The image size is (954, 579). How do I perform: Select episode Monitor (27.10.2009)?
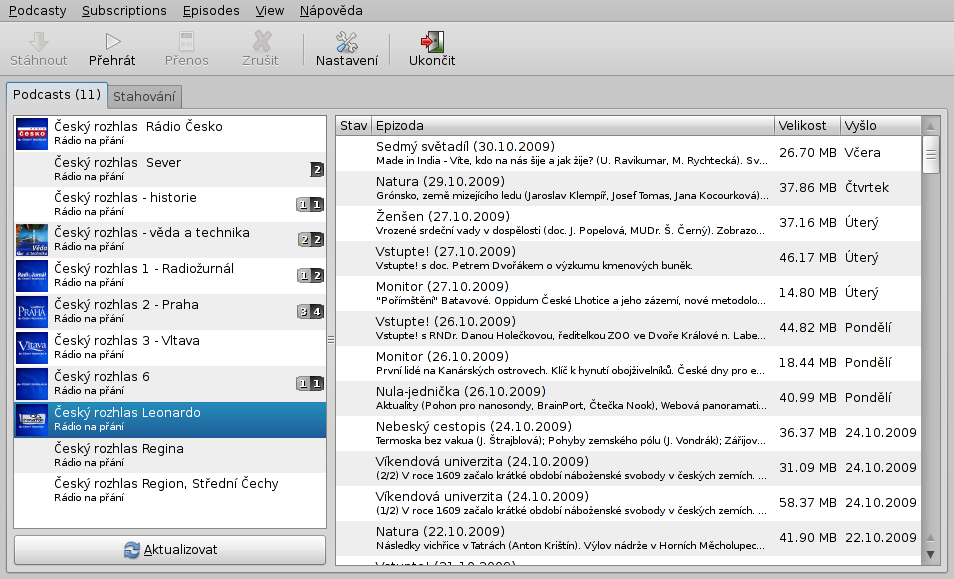pos(628,293)
